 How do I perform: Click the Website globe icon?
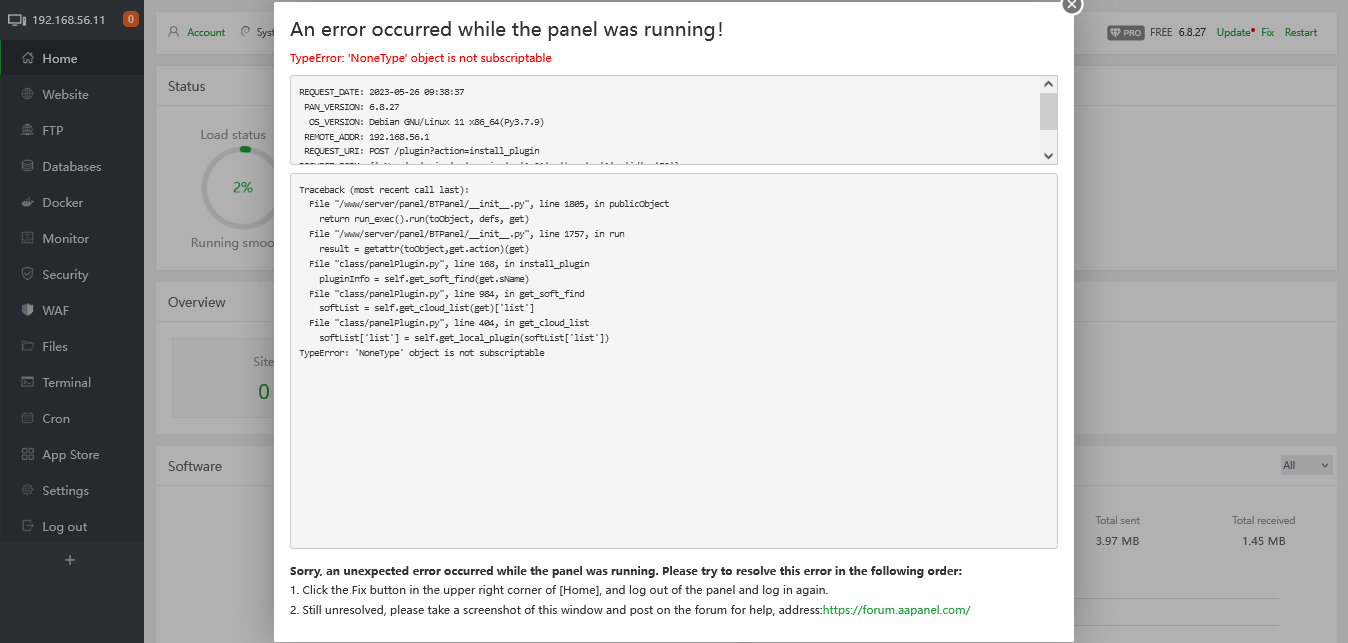[x=28, y=94]
